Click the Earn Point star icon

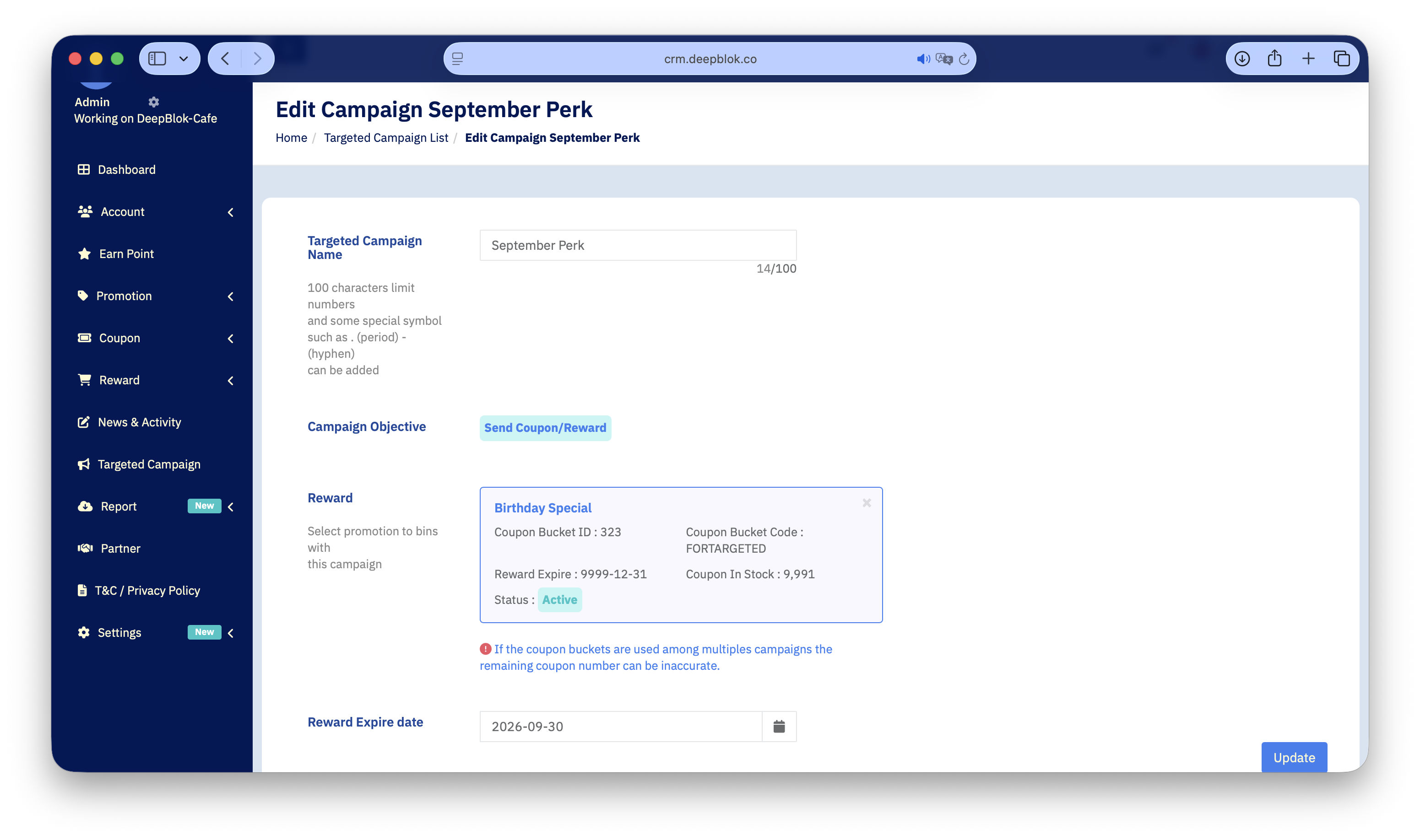click(84, 253)
